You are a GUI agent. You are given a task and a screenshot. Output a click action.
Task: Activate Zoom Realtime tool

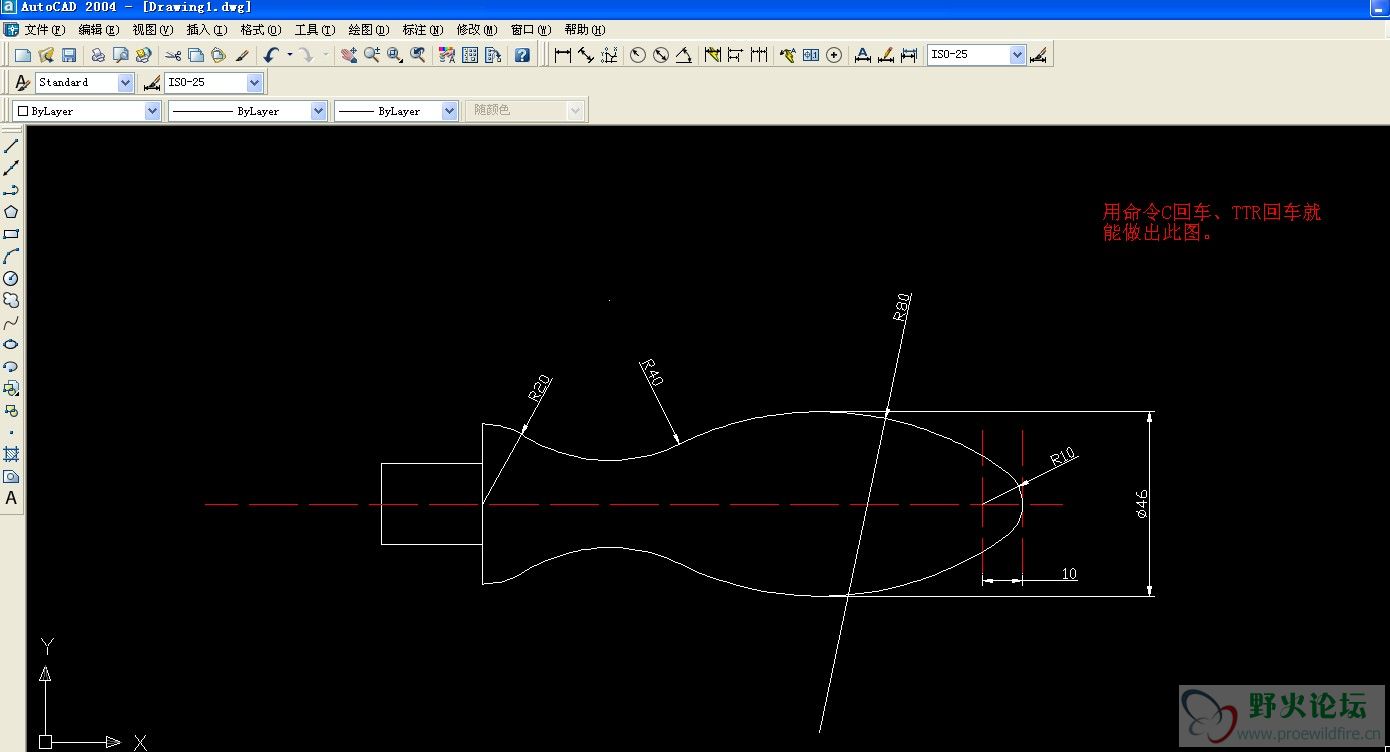(371, 55)
